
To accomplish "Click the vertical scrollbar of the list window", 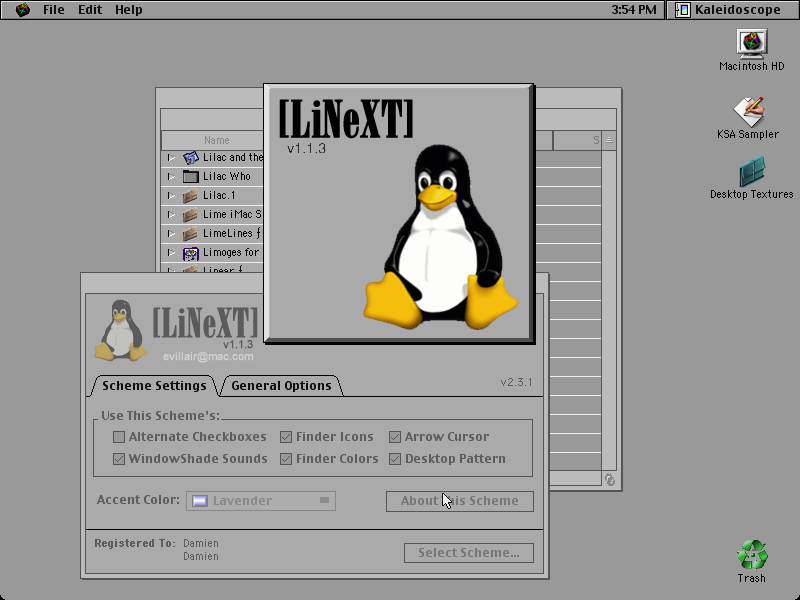I will pyautogui.click(x=609, y=310).
